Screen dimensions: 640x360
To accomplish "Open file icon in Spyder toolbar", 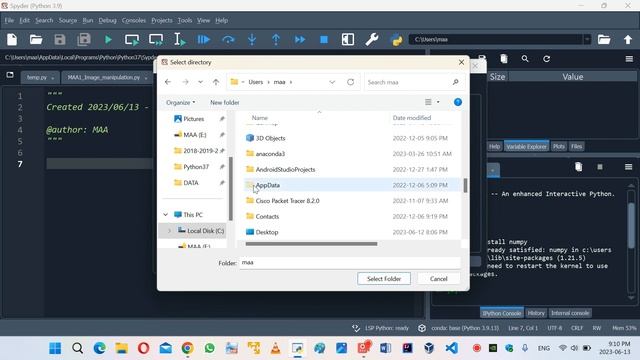I will coord(36,40).
